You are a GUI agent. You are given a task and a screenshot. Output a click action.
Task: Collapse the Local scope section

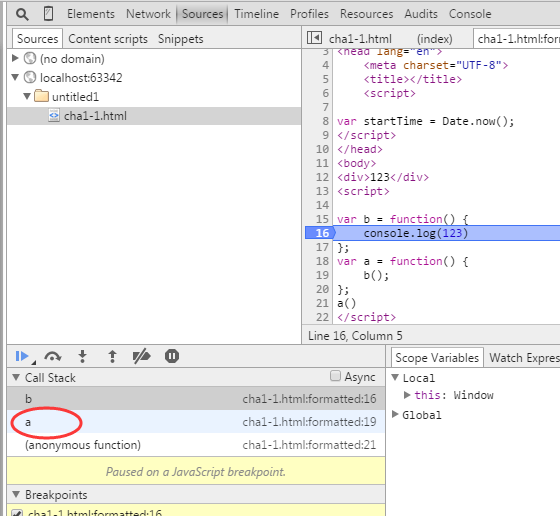tap(395, 377)
